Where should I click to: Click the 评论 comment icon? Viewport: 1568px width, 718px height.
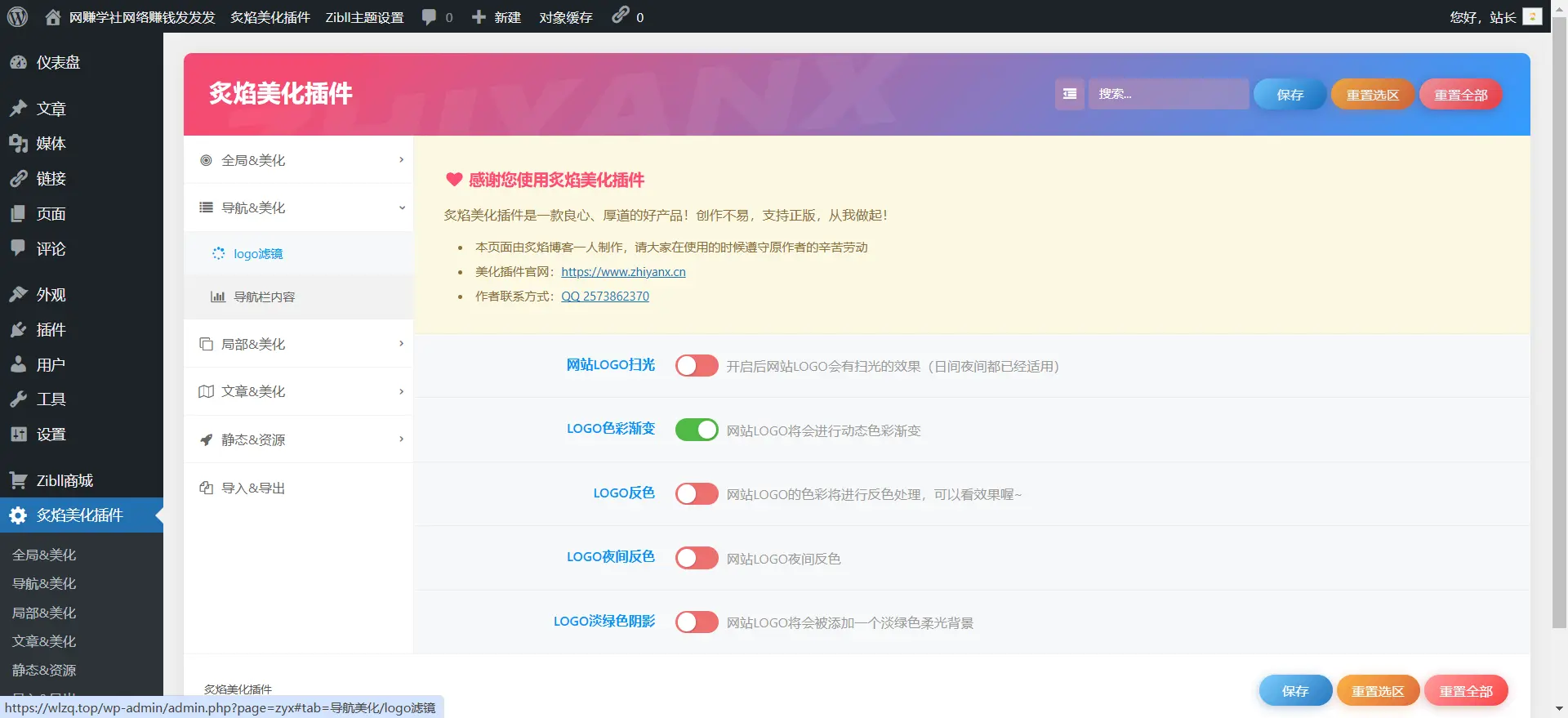click(18, 248)
